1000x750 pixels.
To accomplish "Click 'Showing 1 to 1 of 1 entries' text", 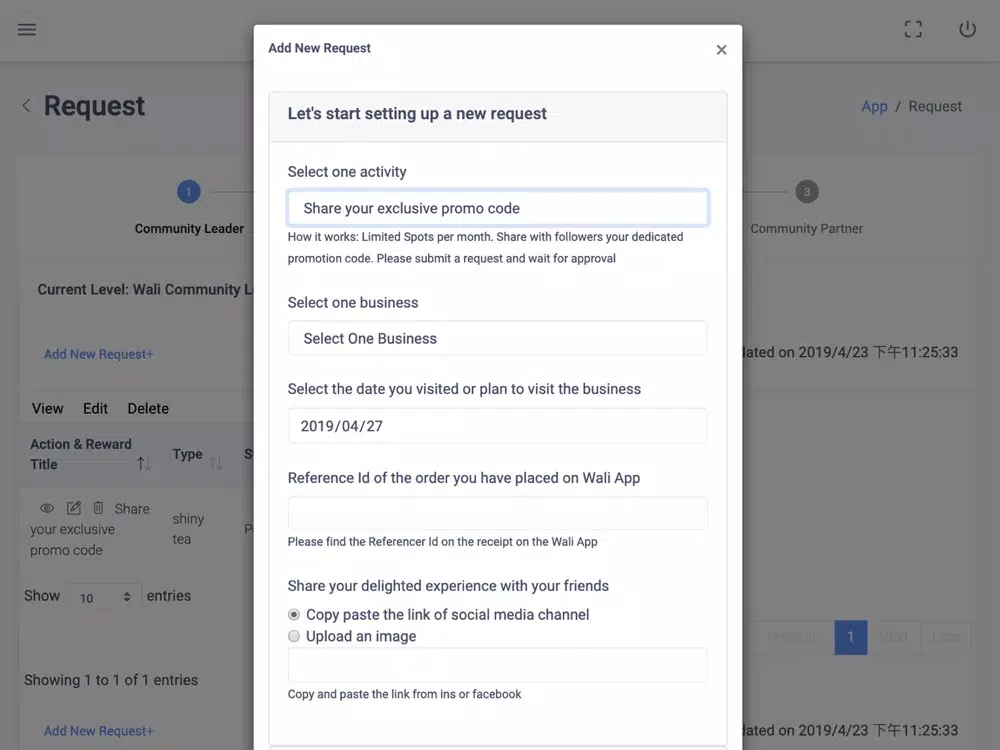I will point(111,680).
